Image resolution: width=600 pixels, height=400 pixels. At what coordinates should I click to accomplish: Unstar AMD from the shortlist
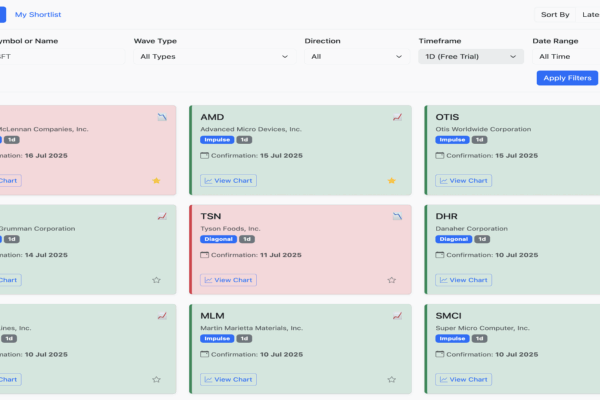391,181
